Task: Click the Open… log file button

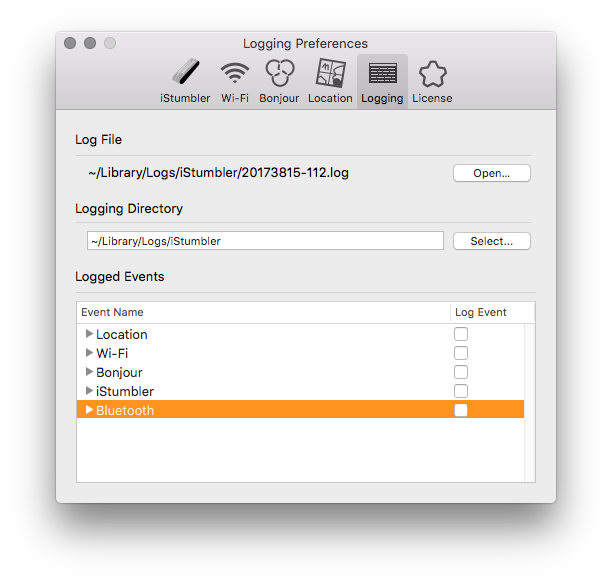Action: pyautogui.click(x=491, y=173)
